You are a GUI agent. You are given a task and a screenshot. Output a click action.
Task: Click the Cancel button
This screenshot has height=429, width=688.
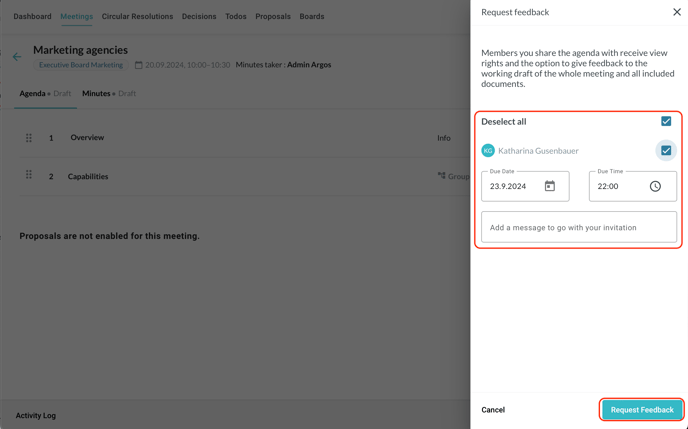(493, 410)
